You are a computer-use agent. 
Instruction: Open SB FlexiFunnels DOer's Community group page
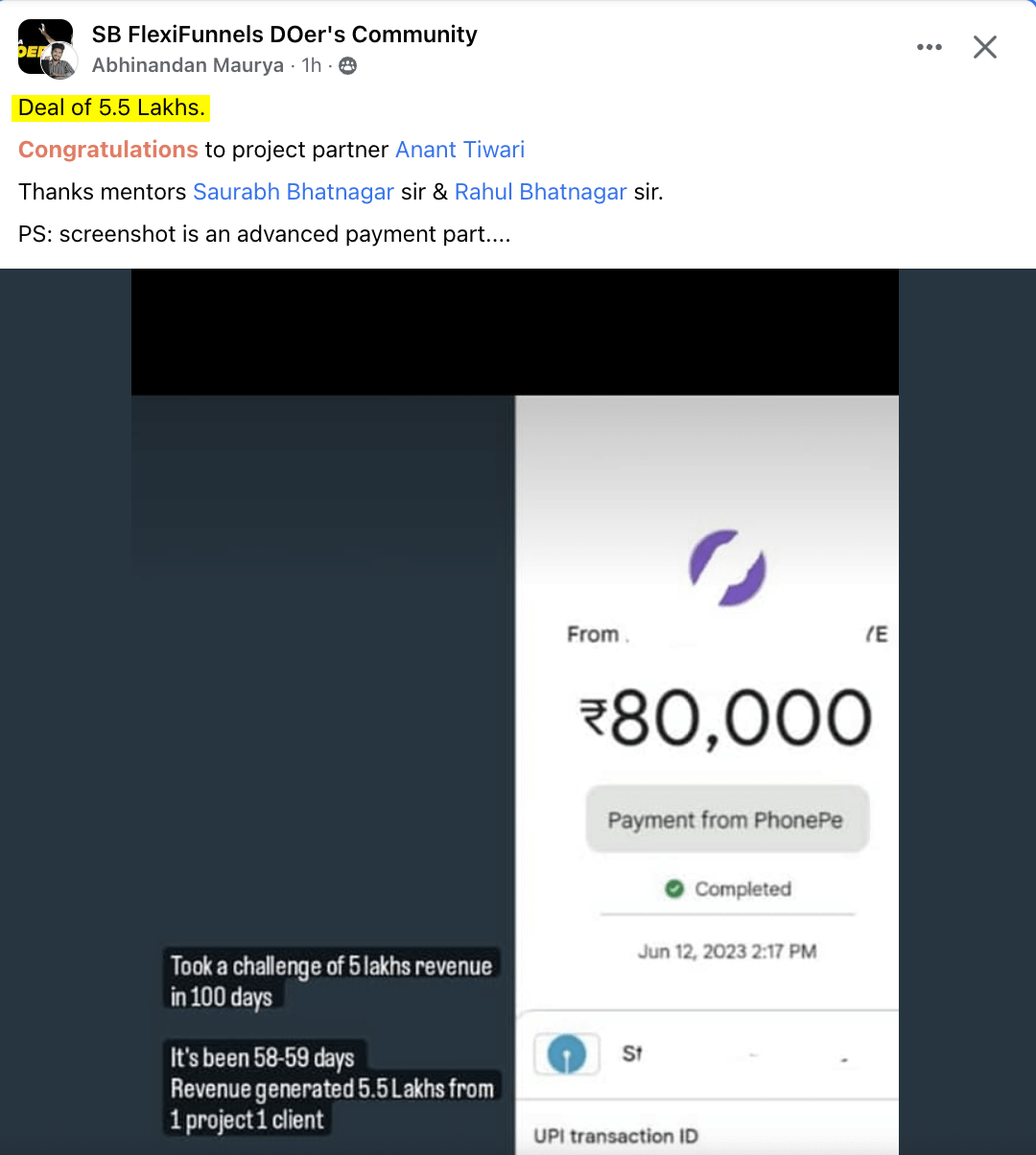[x=284, y=35]
